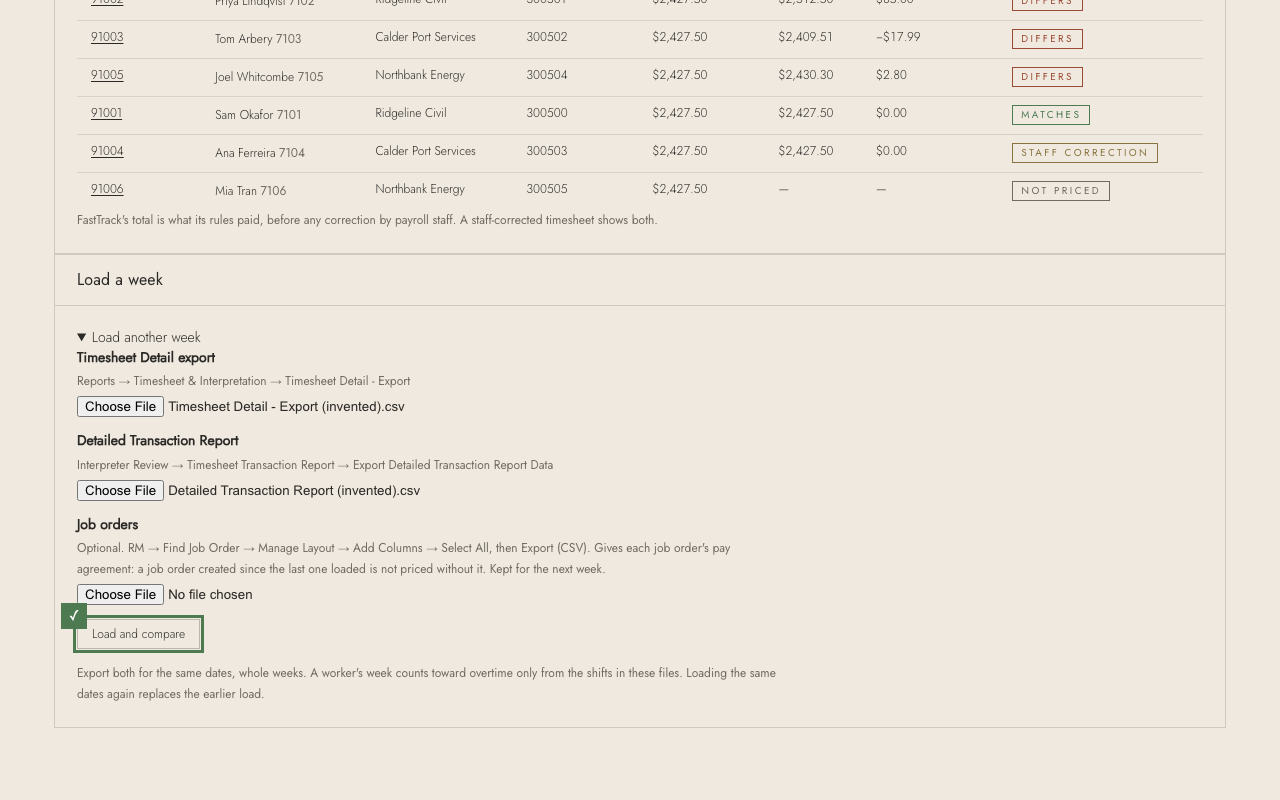This screenshot has height=800, width=1280.
Task: Click Ridgeline Civil in Sam Okafor's row
Action: (x=411, y=113)
